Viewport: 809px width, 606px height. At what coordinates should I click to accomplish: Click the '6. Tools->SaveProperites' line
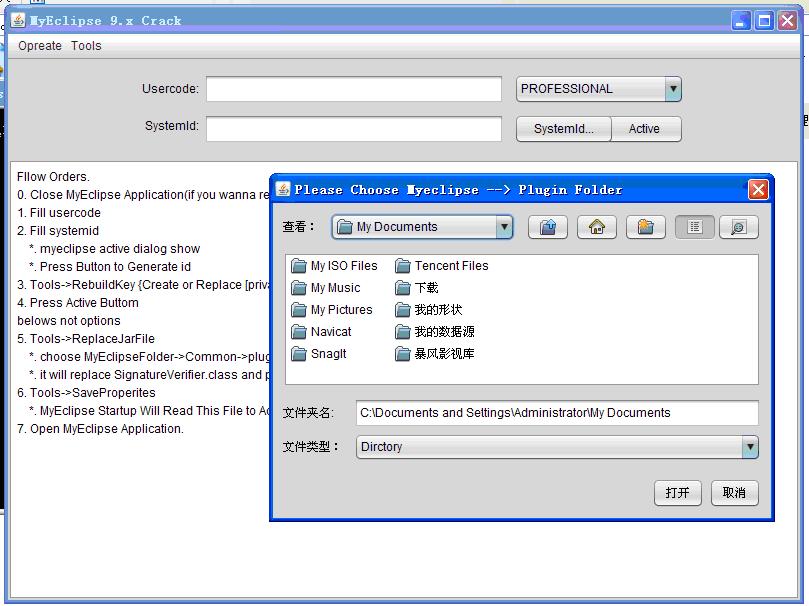click(86, 392)
